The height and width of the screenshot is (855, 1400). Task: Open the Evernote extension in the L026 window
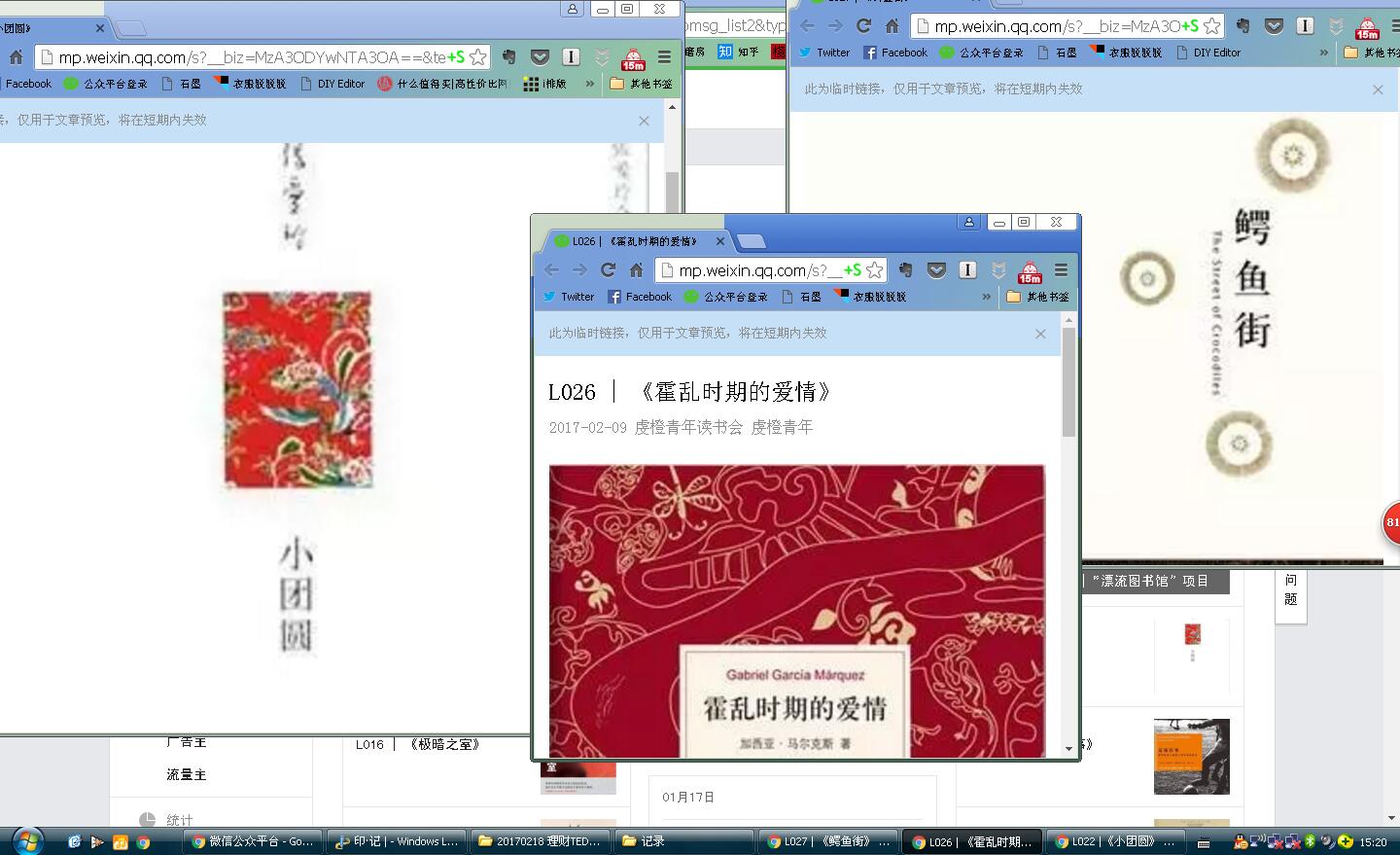coord(905,270)
